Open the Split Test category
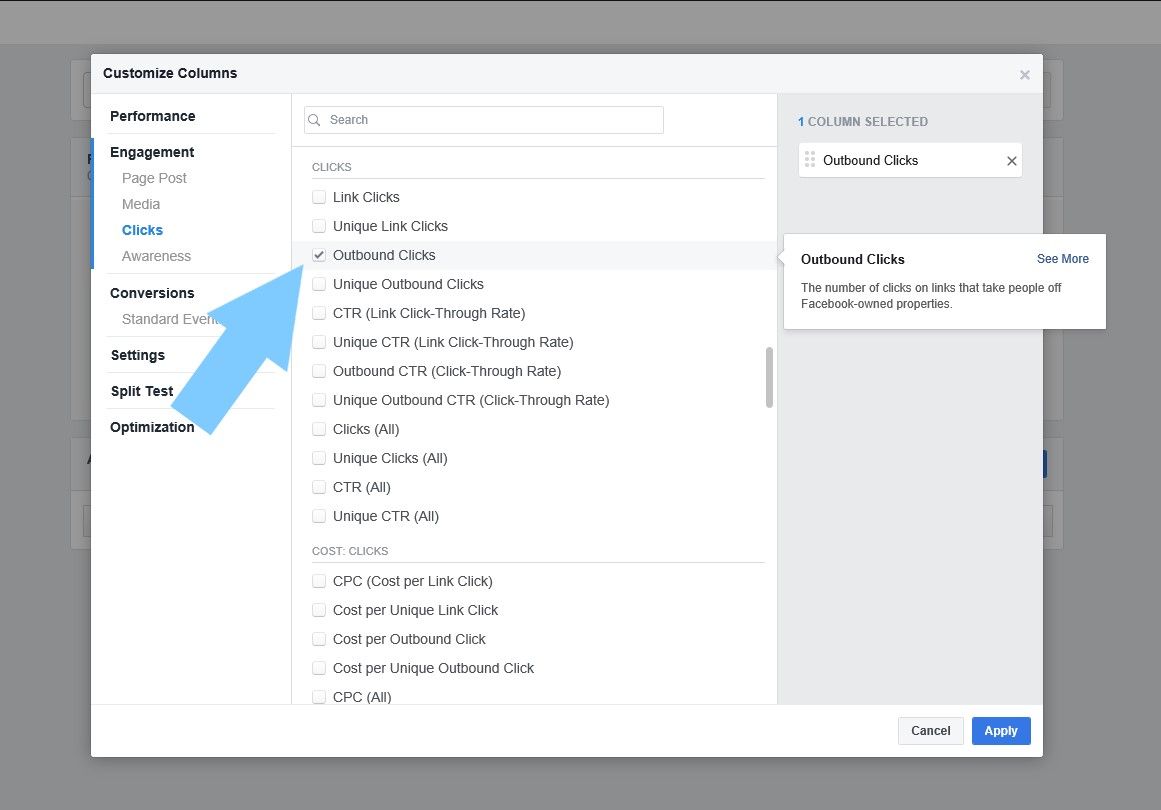This screenshot has height=810, width=1161. coord(141,391)
